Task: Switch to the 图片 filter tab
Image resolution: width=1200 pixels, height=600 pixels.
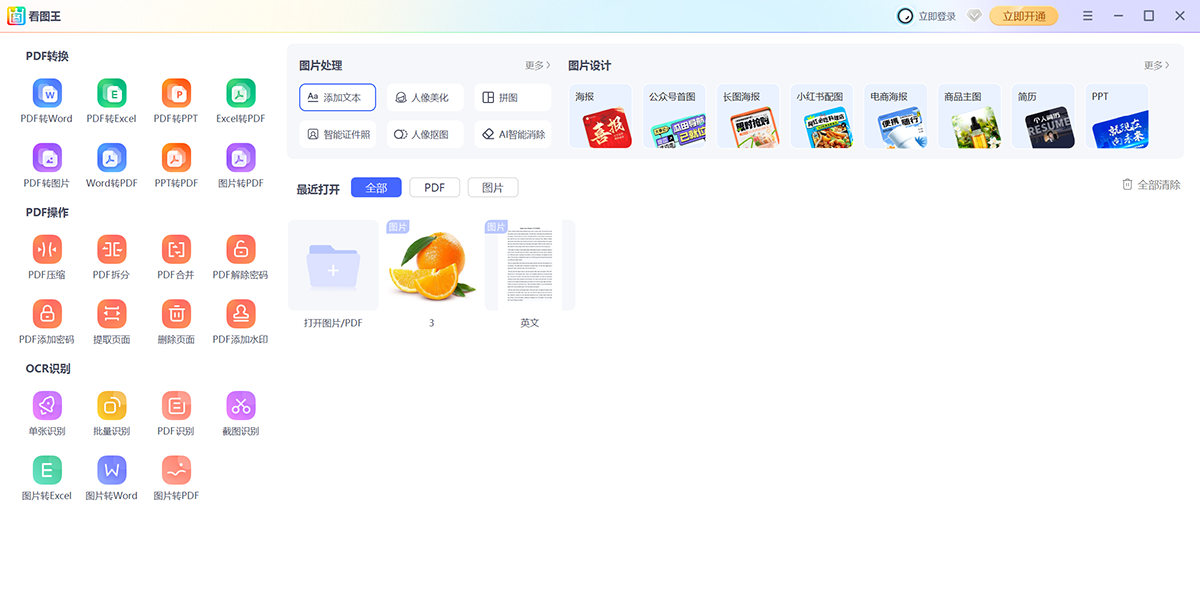Action: tap(492, 187)
